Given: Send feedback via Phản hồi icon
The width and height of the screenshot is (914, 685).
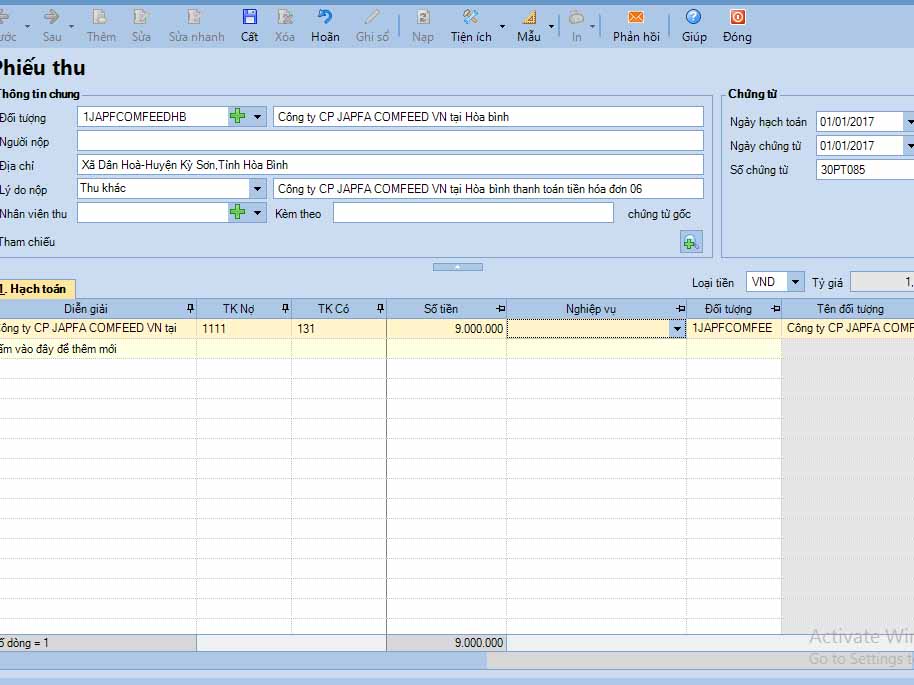Looking at the screenshot, I should [x=636, y=18].
